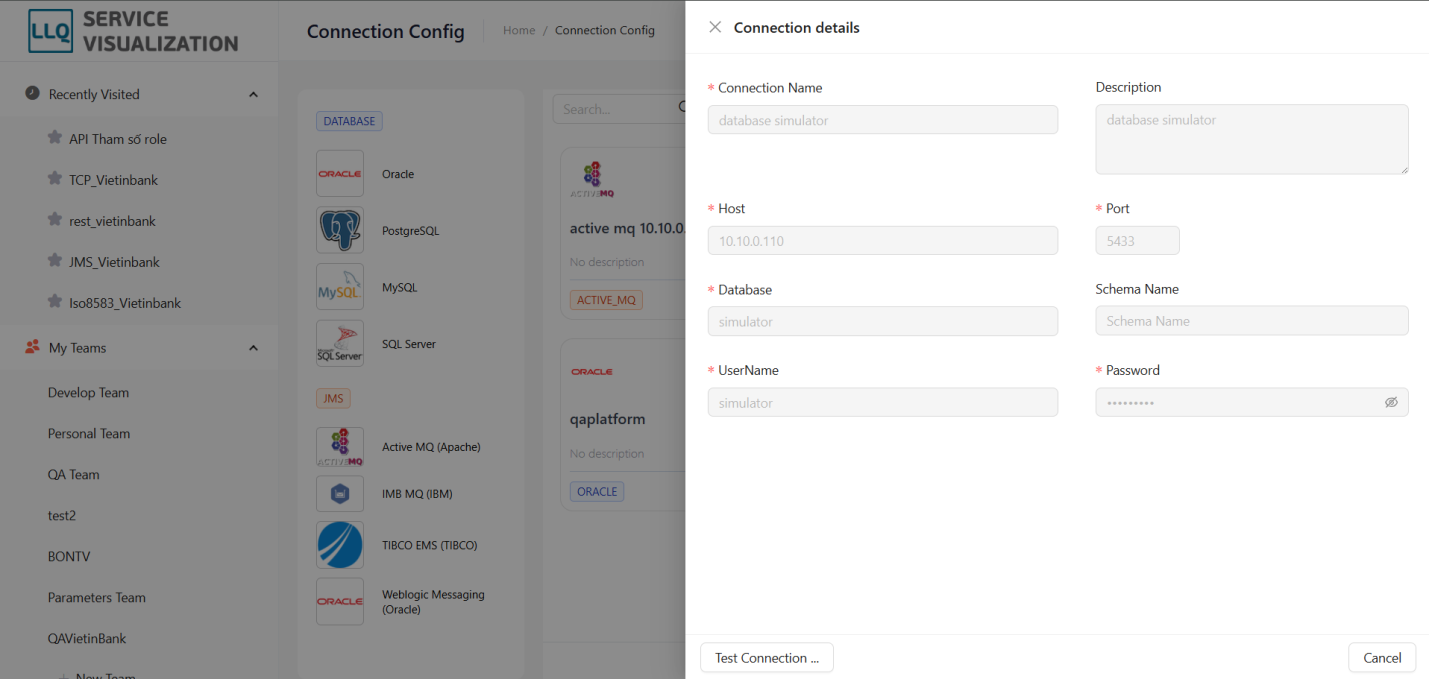1429x679 pixels.
Task: Select the Active MQ (Apache) icon
Action: pyautogui.click(x=340, y=447)
